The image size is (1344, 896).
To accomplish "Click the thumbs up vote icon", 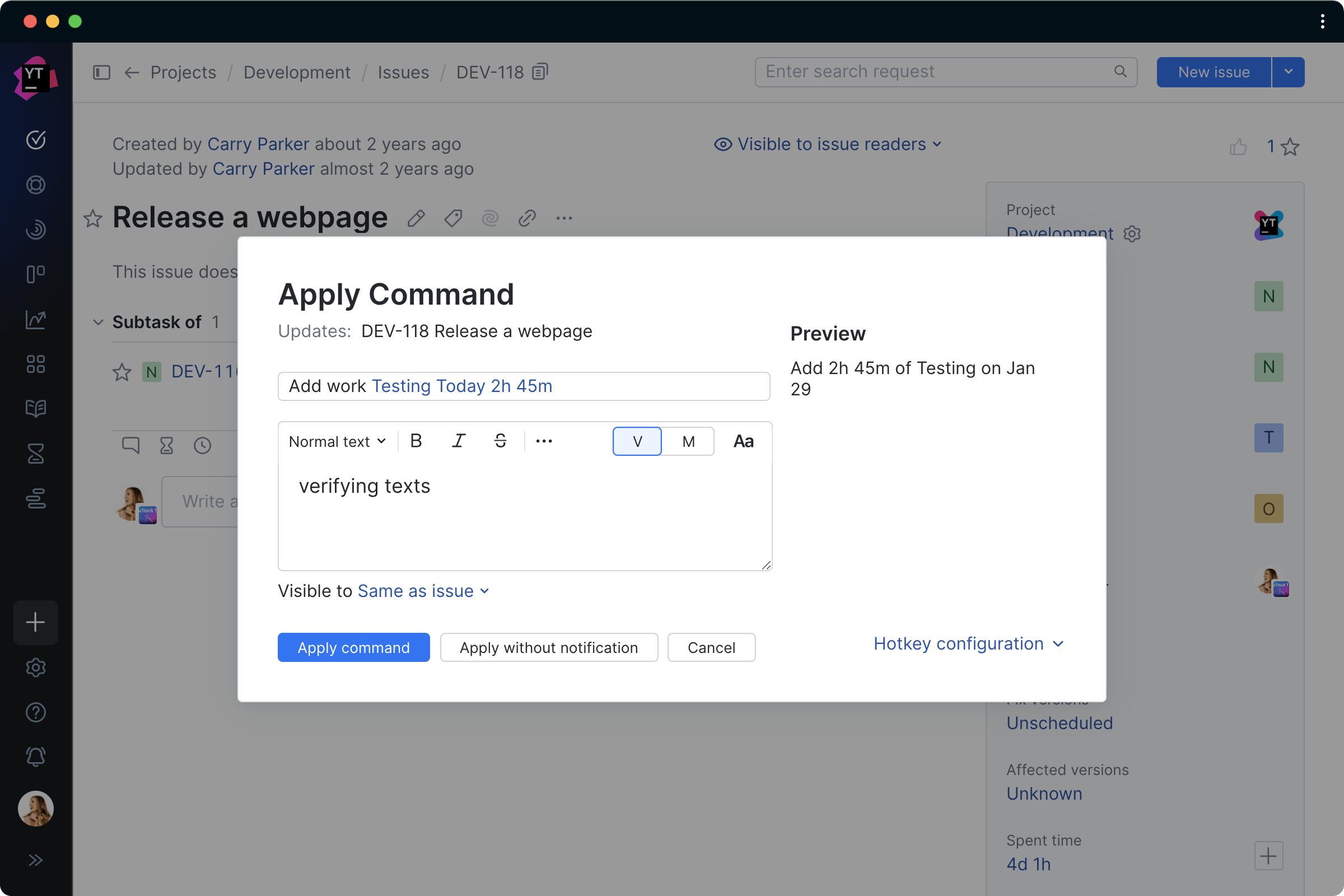I will coord(1238,147).
